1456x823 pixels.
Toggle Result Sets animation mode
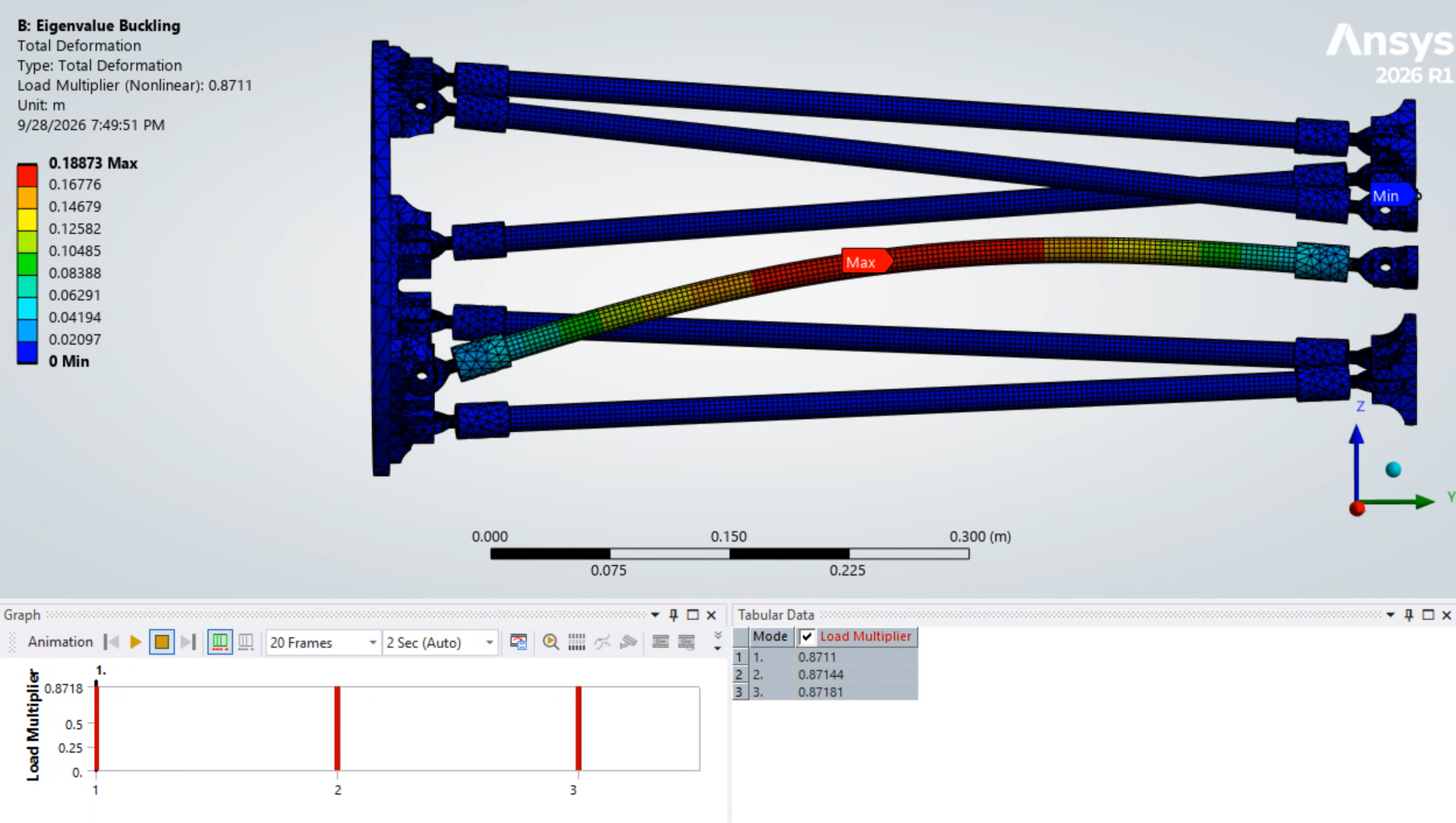(246, 642)
